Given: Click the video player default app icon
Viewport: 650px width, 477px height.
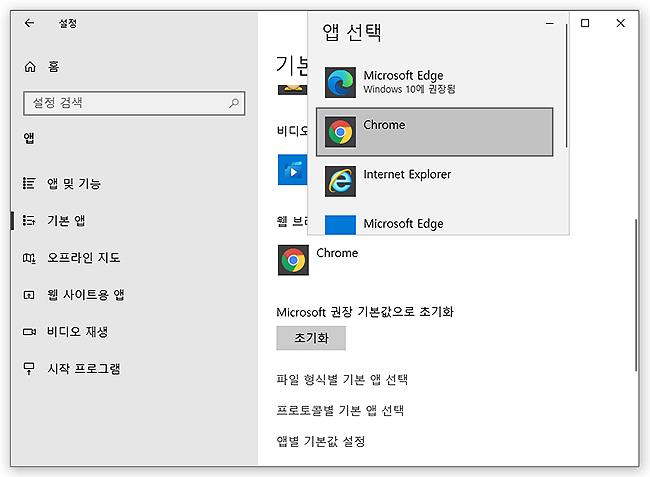Looking at the screenshot, I should [x=293, y=169].
